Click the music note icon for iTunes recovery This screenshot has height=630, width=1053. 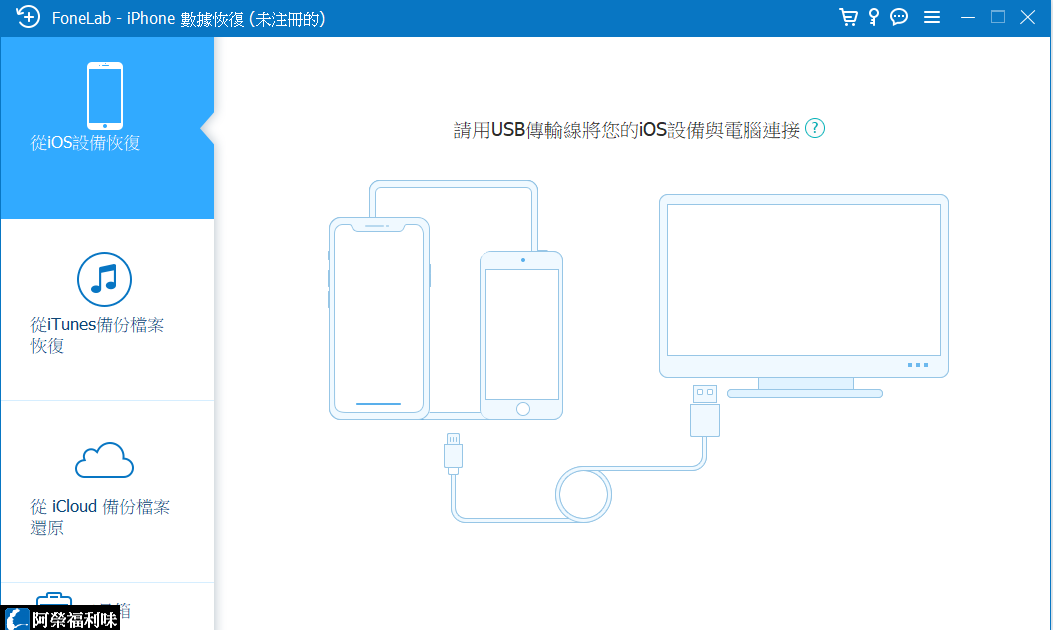104,280
